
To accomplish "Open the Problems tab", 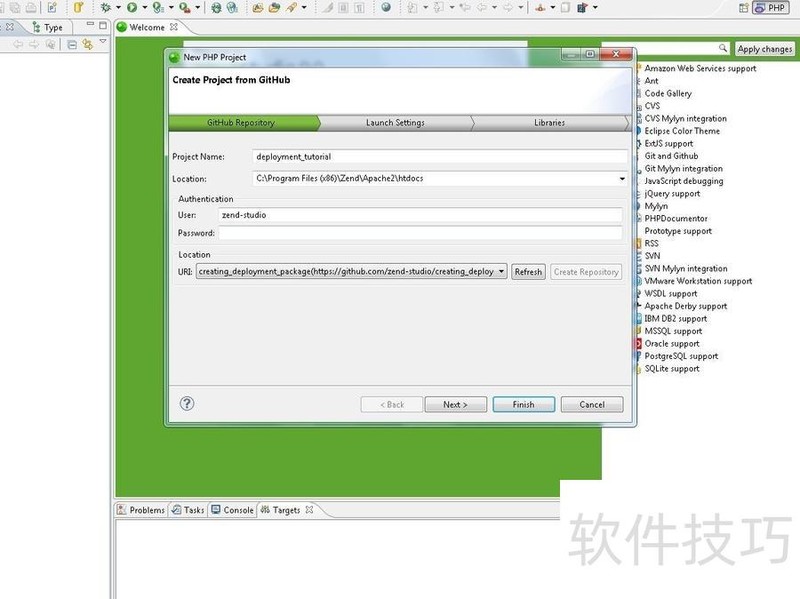I will point(141,510).
